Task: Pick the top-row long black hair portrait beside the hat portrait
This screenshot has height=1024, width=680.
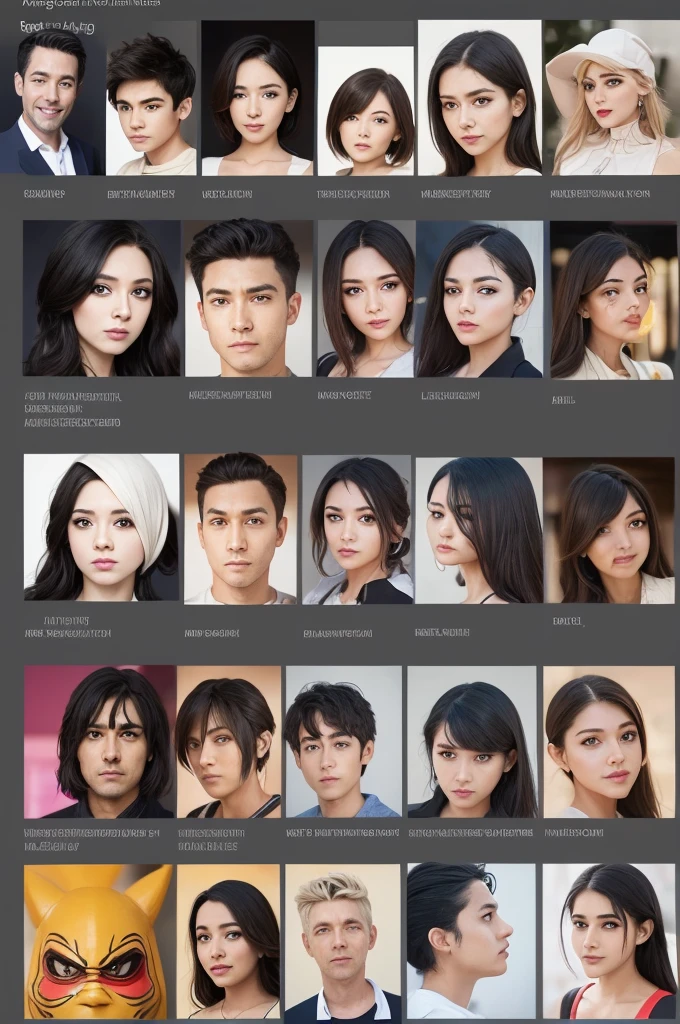Action: coord(479,98)
